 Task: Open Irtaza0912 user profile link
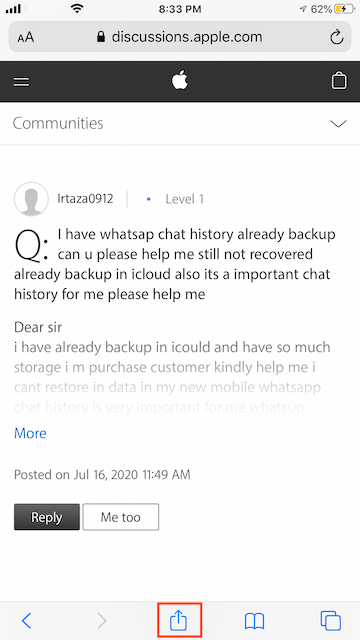pos(85,199)
